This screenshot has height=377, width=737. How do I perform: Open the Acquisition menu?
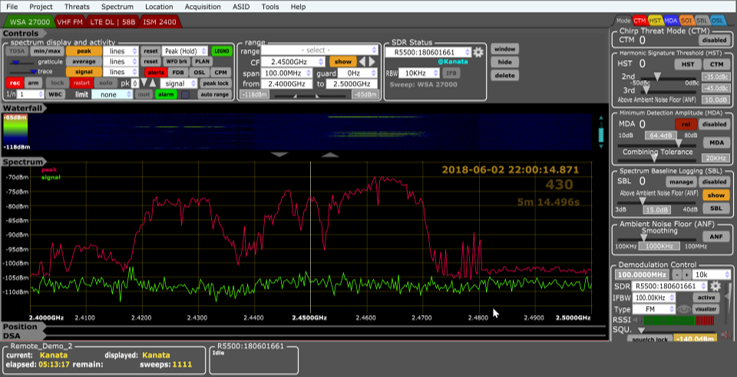203,7
